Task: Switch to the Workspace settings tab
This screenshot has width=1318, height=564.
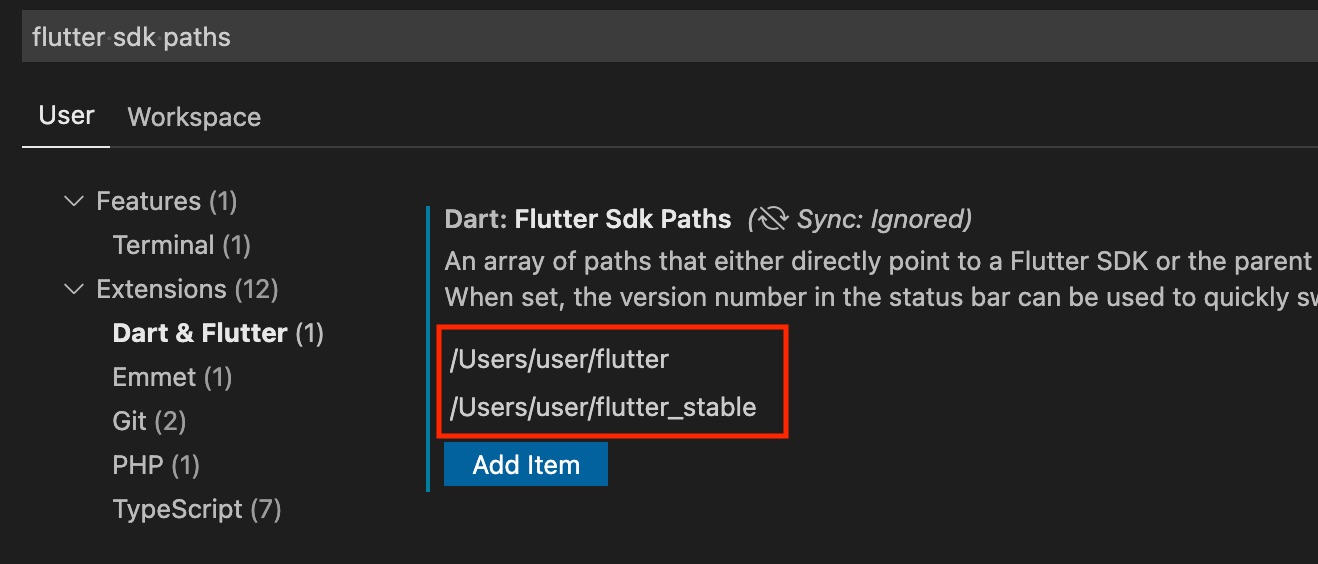Action: (194, 117)
